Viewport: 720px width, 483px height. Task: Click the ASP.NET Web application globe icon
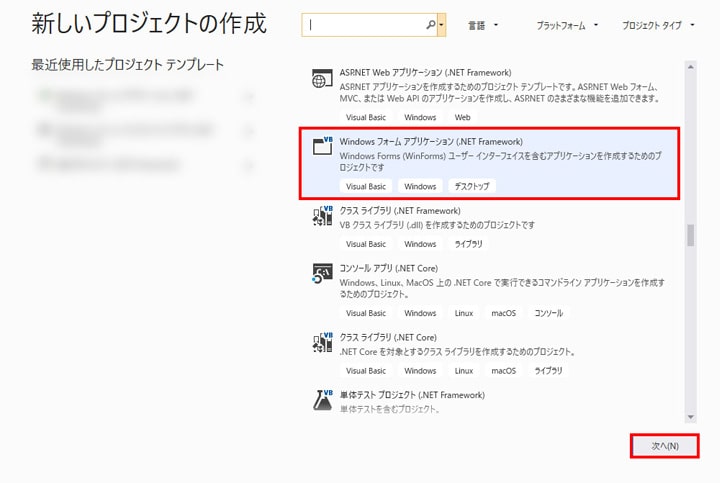[x=322, y=78]
